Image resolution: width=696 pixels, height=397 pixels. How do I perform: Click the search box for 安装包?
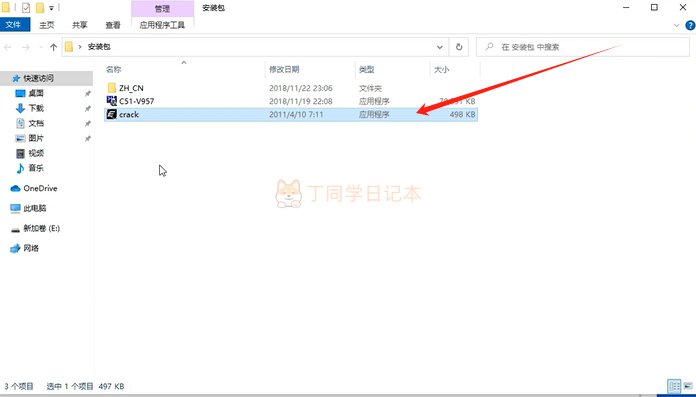[x=582, y=47]
